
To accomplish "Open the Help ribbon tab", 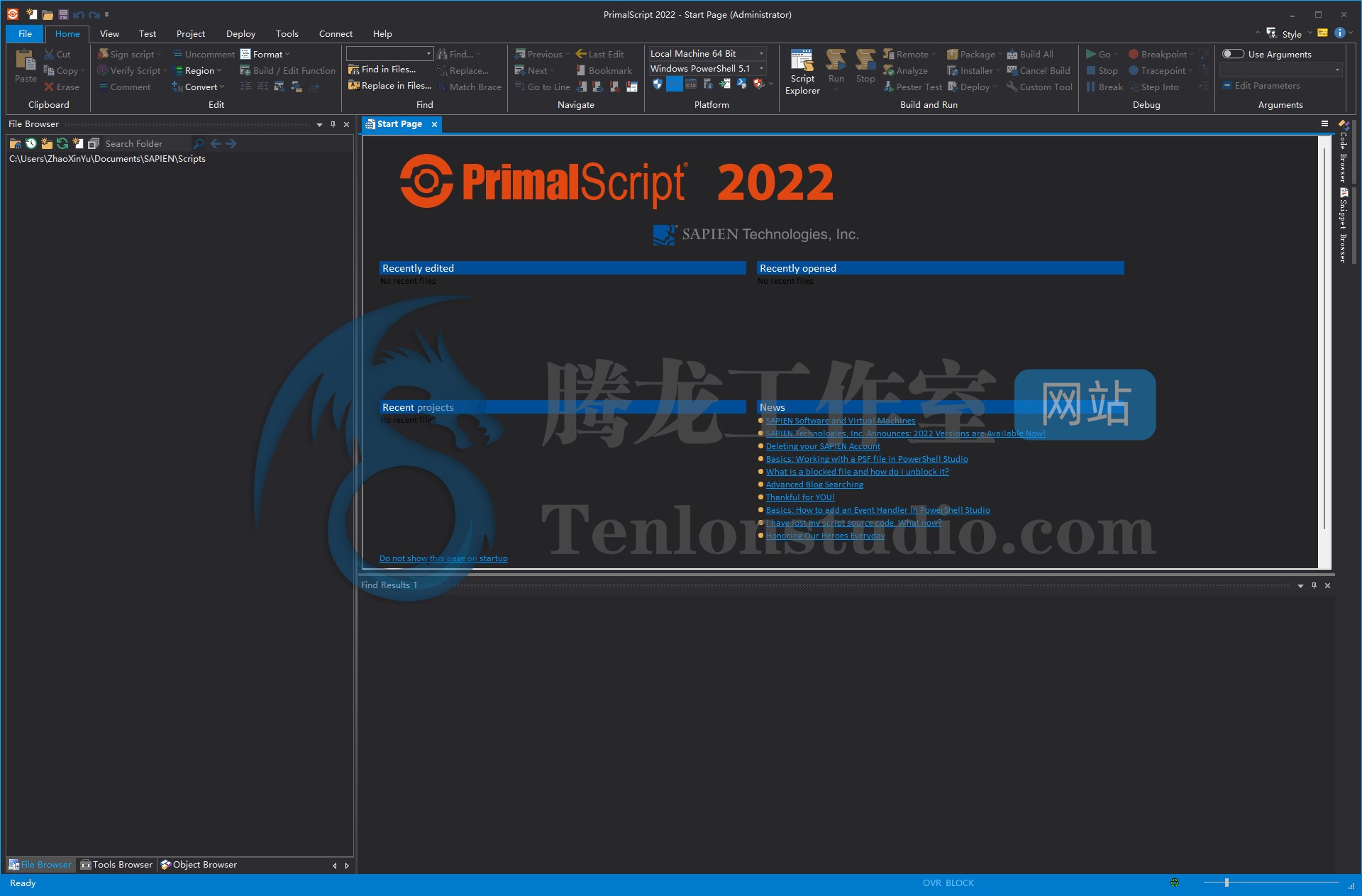I will coord(382,33).
